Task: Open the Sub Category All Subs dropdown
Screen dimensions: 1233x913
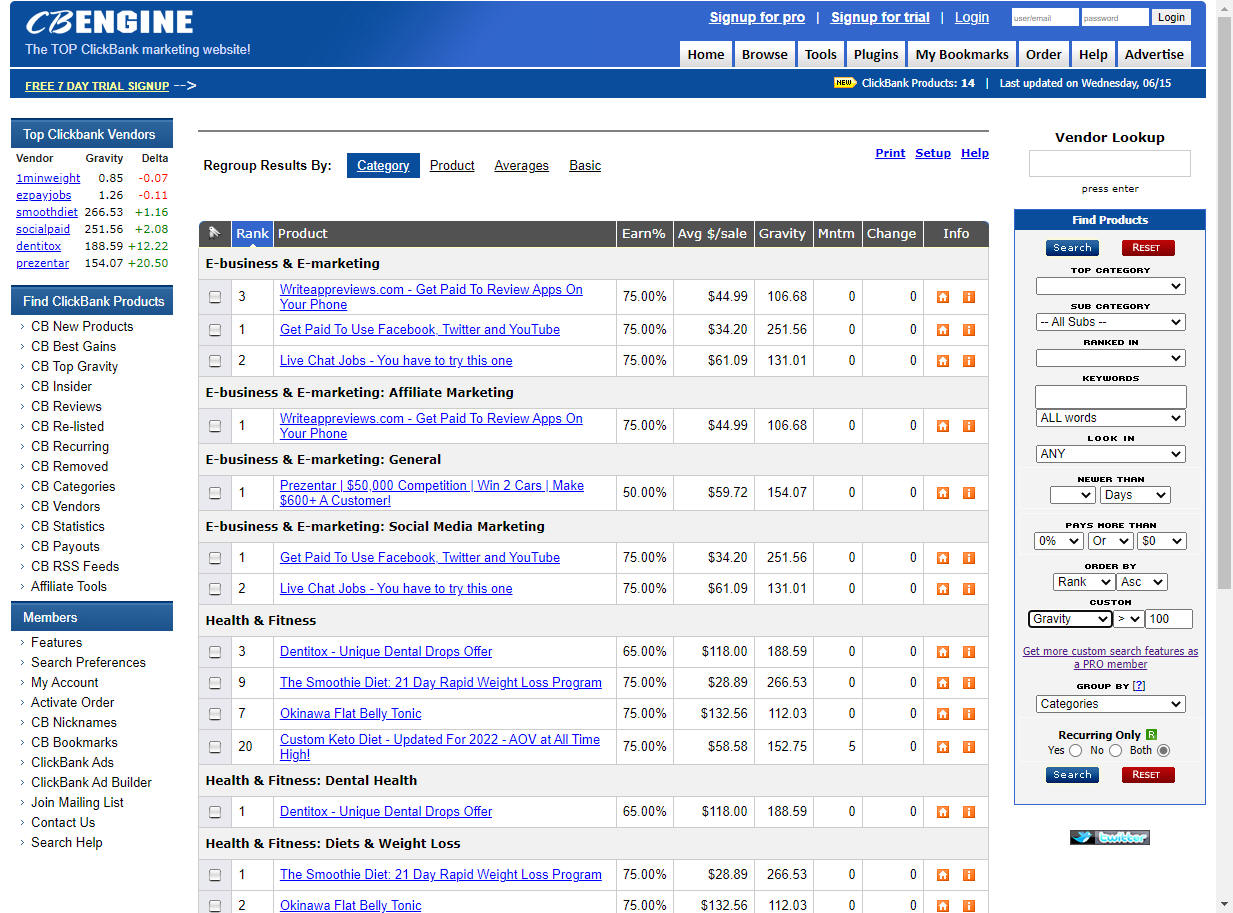Action: [x=1110, y=322]
